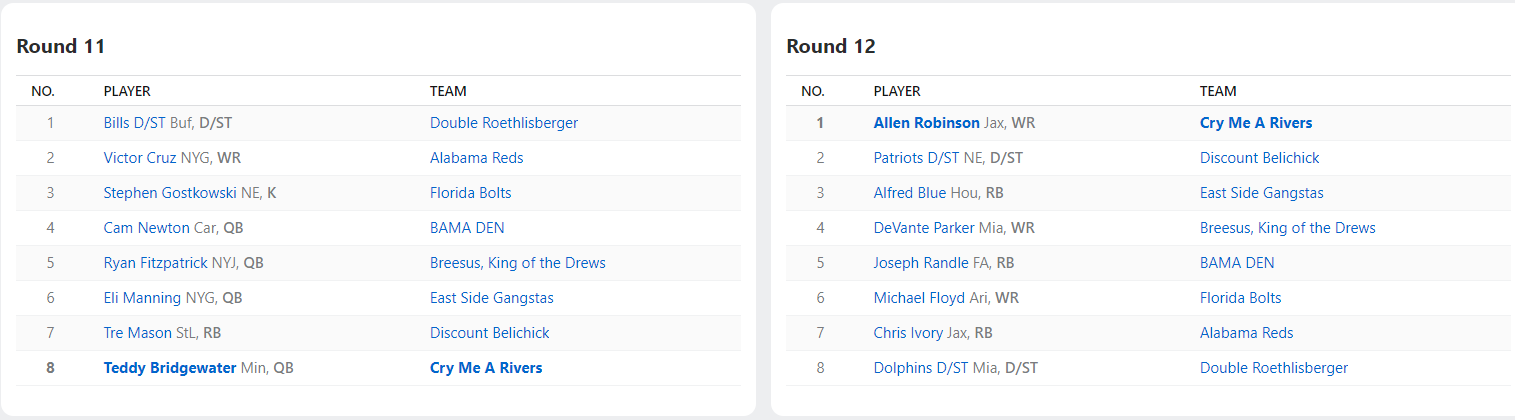The image size is (1515, 420).
Task: Open East Side Gangstas in Round 12
Action: point(1261,193)
